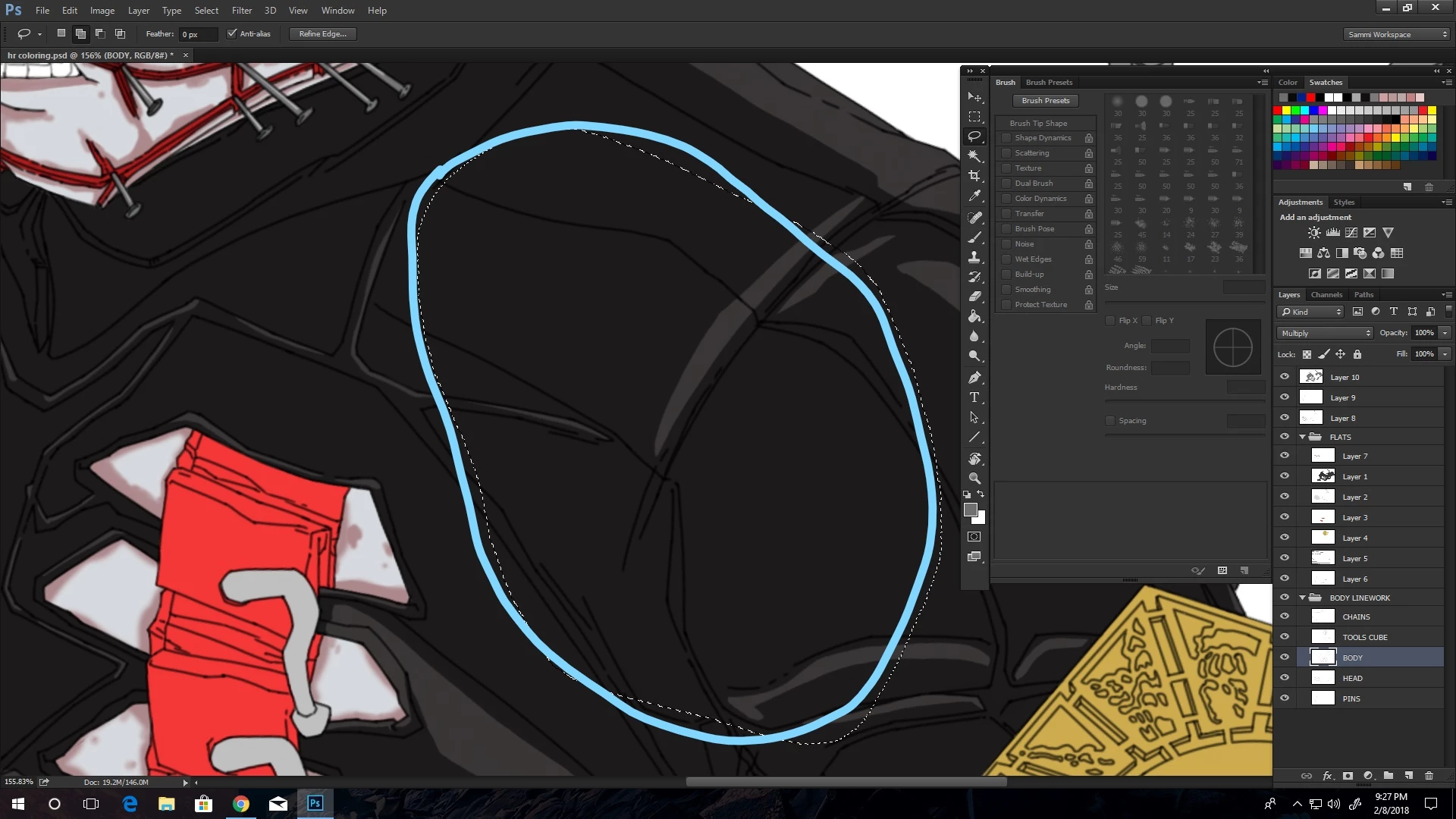1456x819 pixels.
Task: Uncheck the Anti-alias checkbox
Action: click(232, 34)
